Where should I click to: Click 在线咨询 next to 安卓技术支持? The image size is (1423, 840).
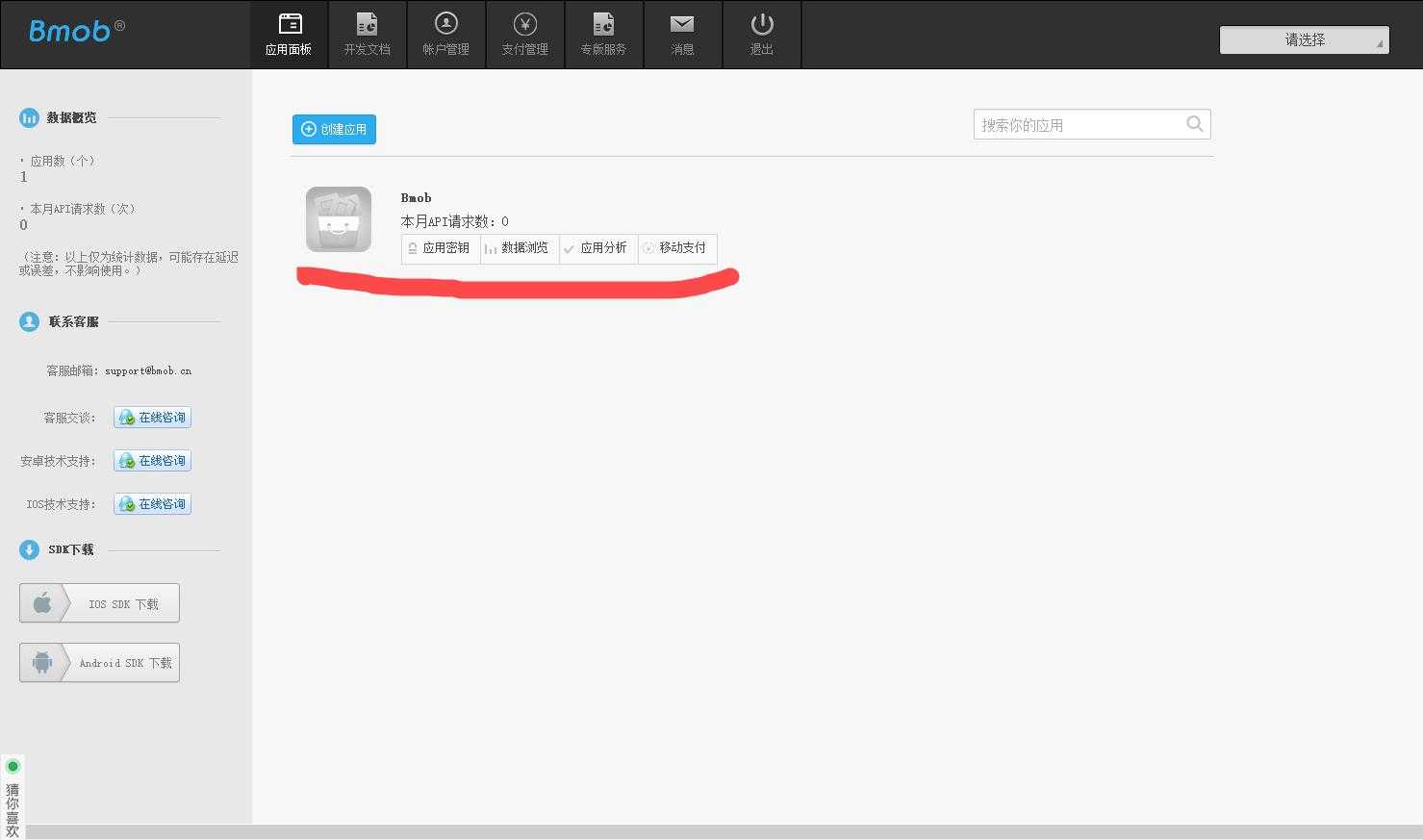coord(152,461)
